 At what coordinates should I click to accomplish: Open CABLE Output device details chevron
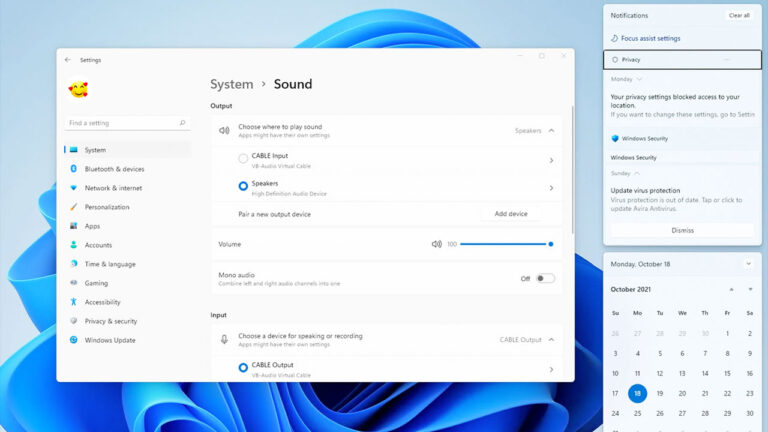[x=552, y=370]
